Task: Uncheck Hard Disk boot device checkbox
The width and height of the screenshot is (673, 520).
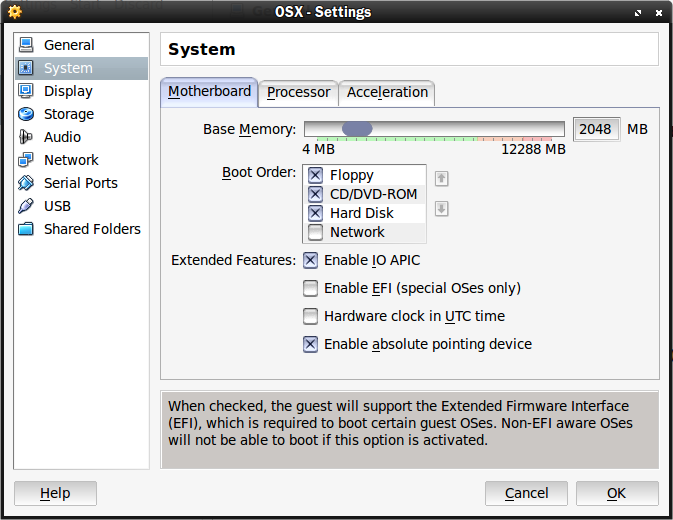Action: (315, 213)
